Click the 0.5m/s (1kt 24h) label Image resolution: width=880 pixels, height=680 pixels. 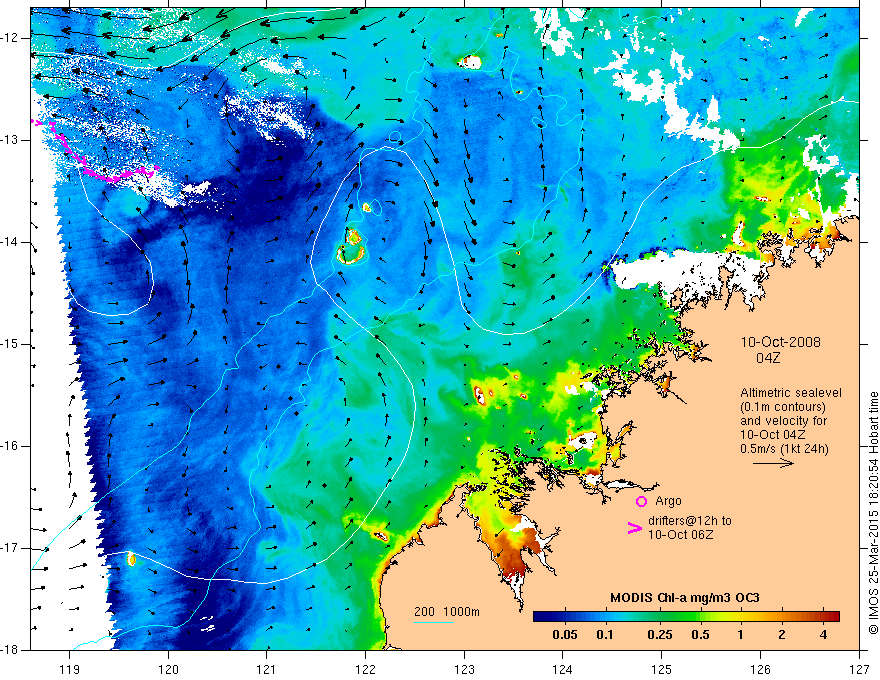tap(785, 449)
